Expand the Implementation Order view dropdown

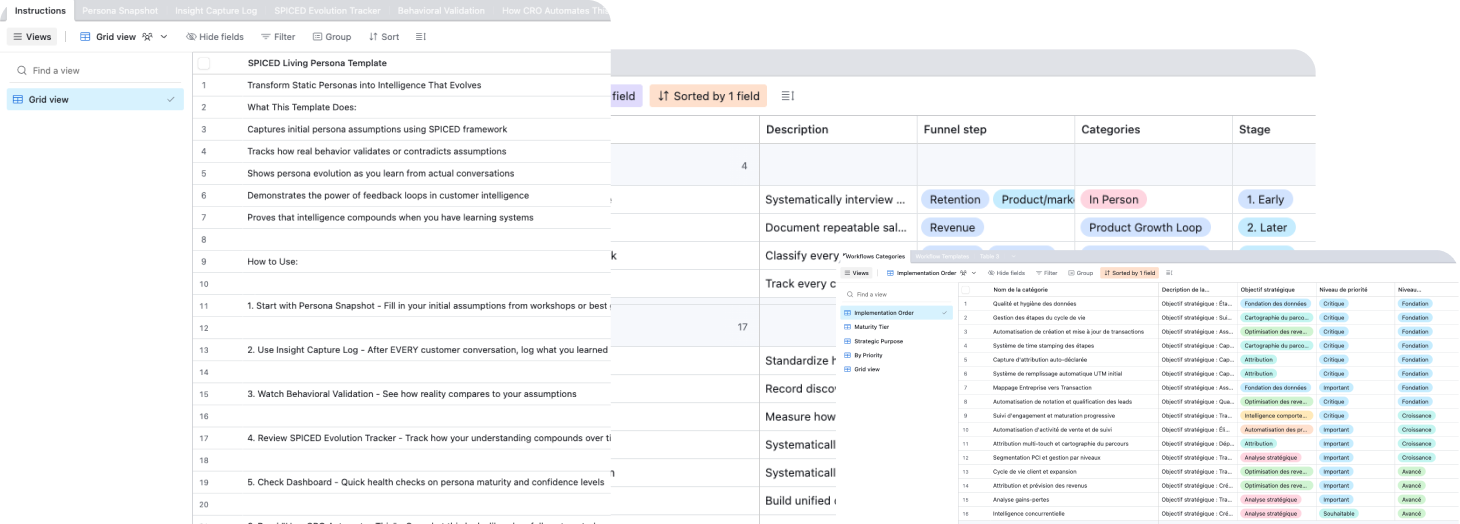[x=973, y=272]
